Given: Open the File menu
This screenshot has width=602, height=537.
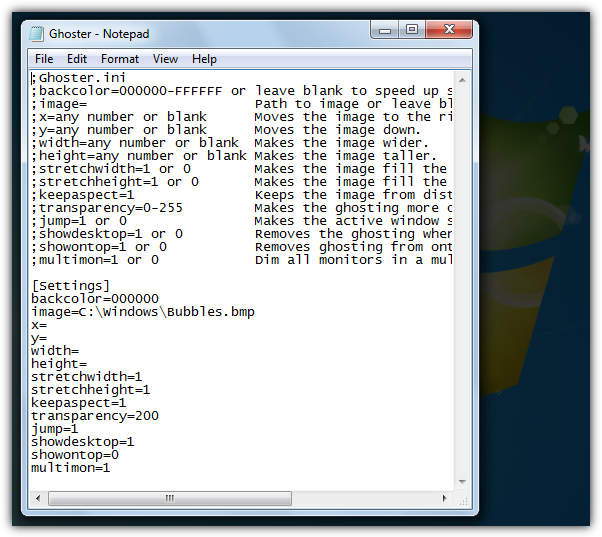Looking at the screenshot, I should click(x=44, y=59).
